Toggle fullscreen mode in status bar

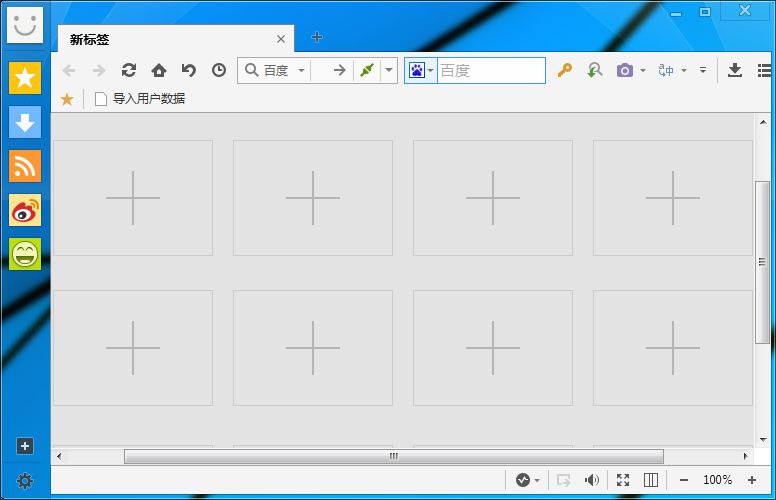tap(623, 480)
